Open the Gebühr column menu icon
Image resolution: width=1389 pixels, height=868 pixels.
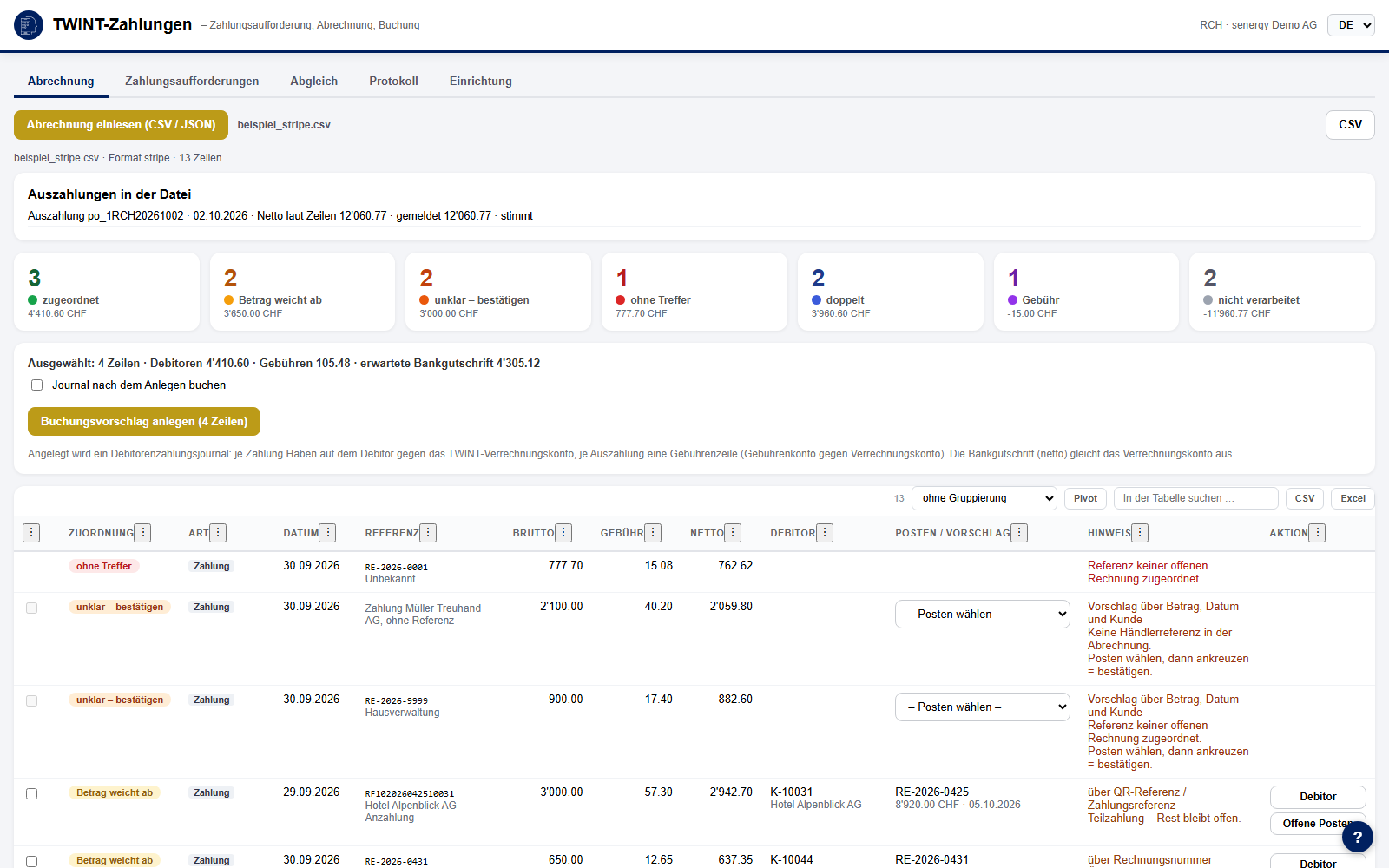pos(653,533)
